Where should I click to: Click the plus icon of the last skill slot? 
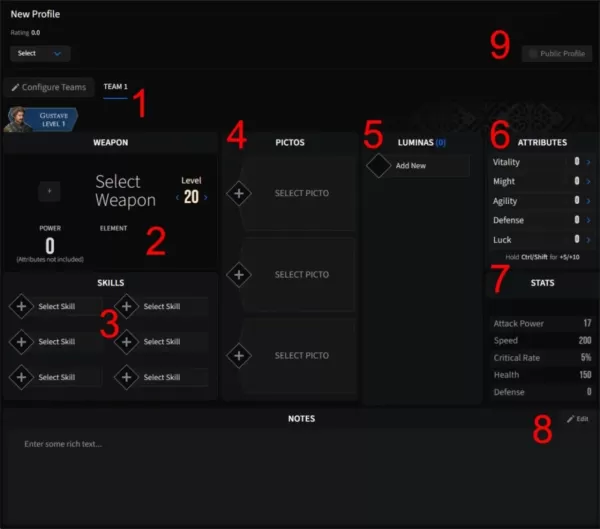pos(127,377)
